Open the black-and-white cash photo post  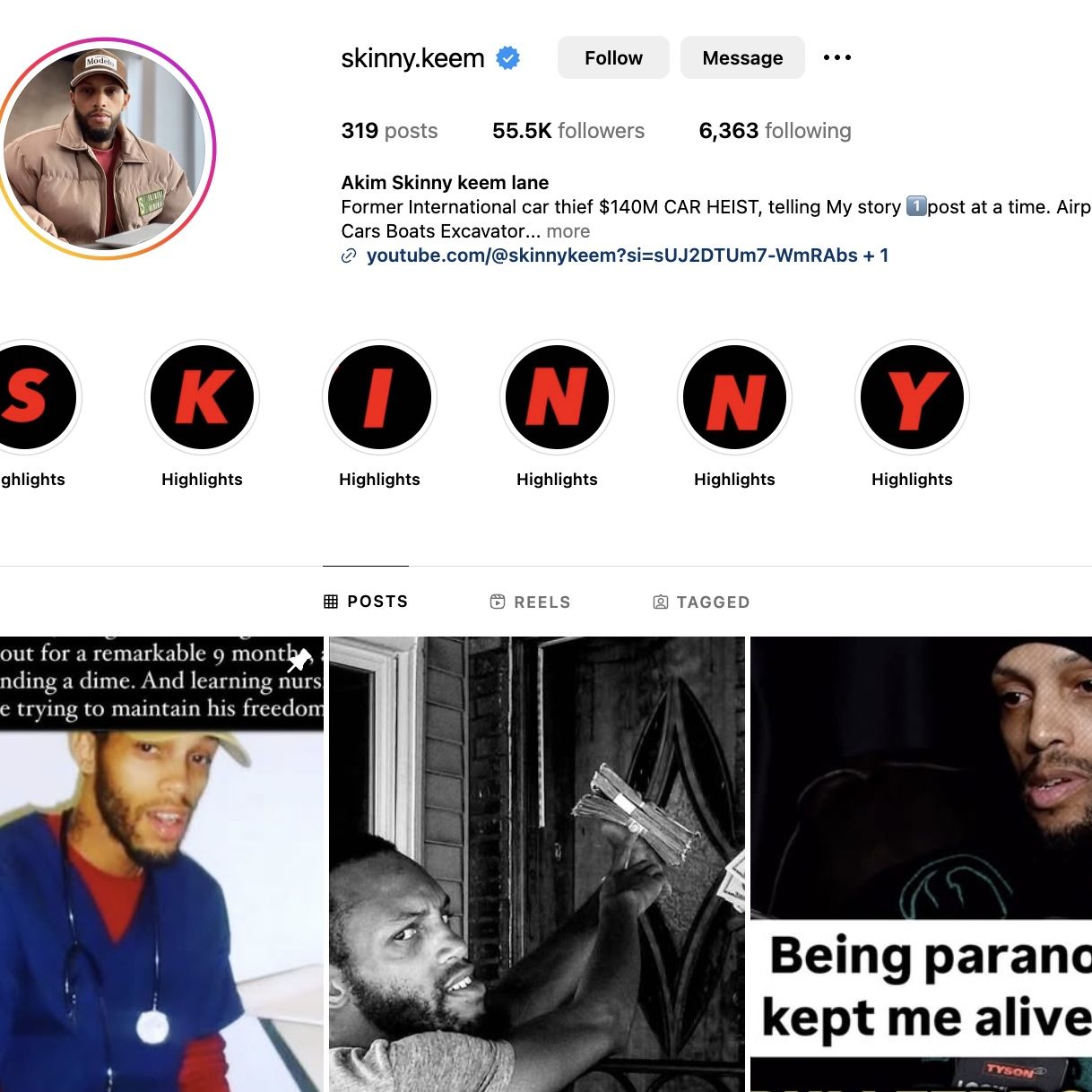pyautogui.click(x=537, y=864)
